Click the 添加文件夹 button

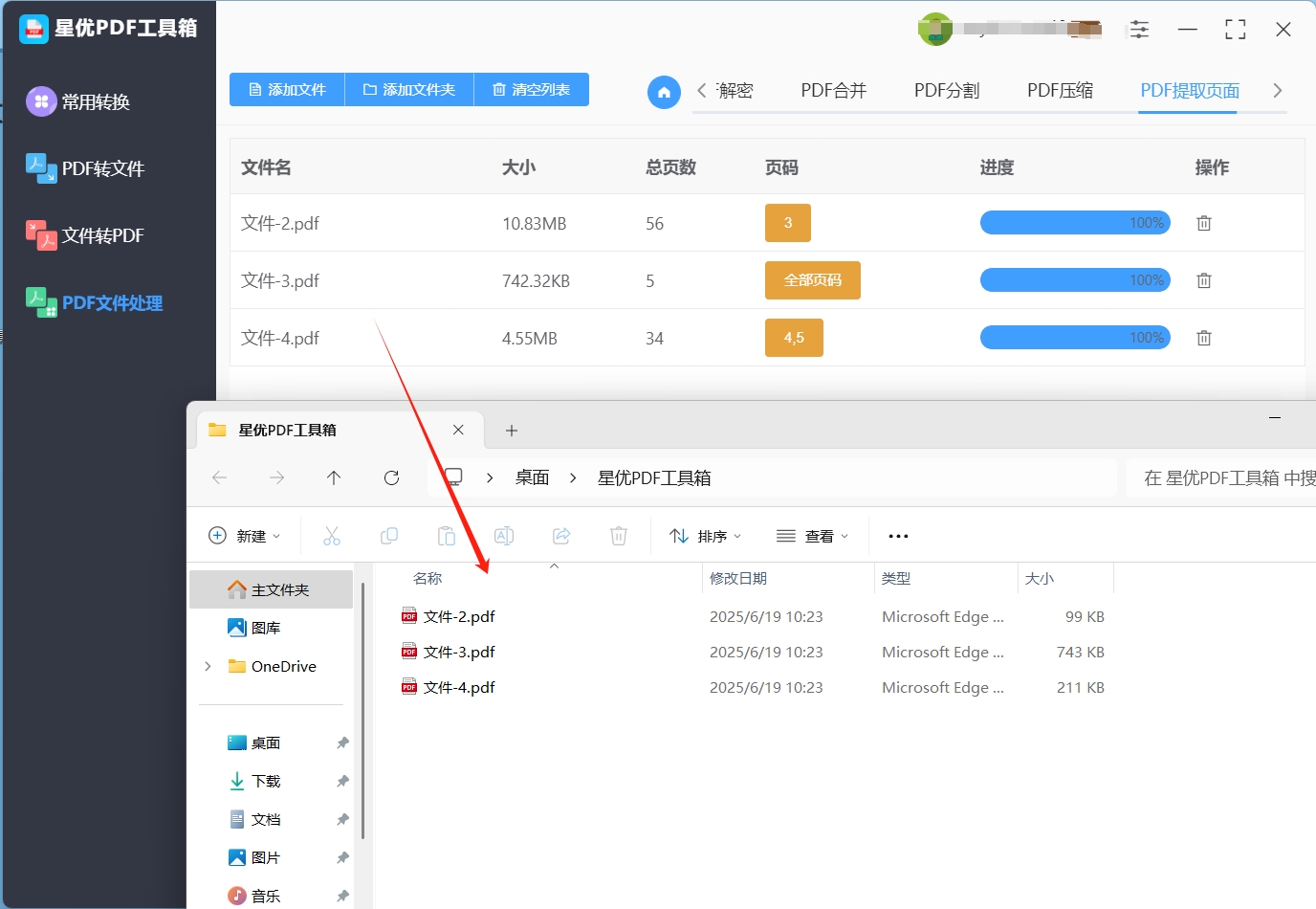click(409, 89)
